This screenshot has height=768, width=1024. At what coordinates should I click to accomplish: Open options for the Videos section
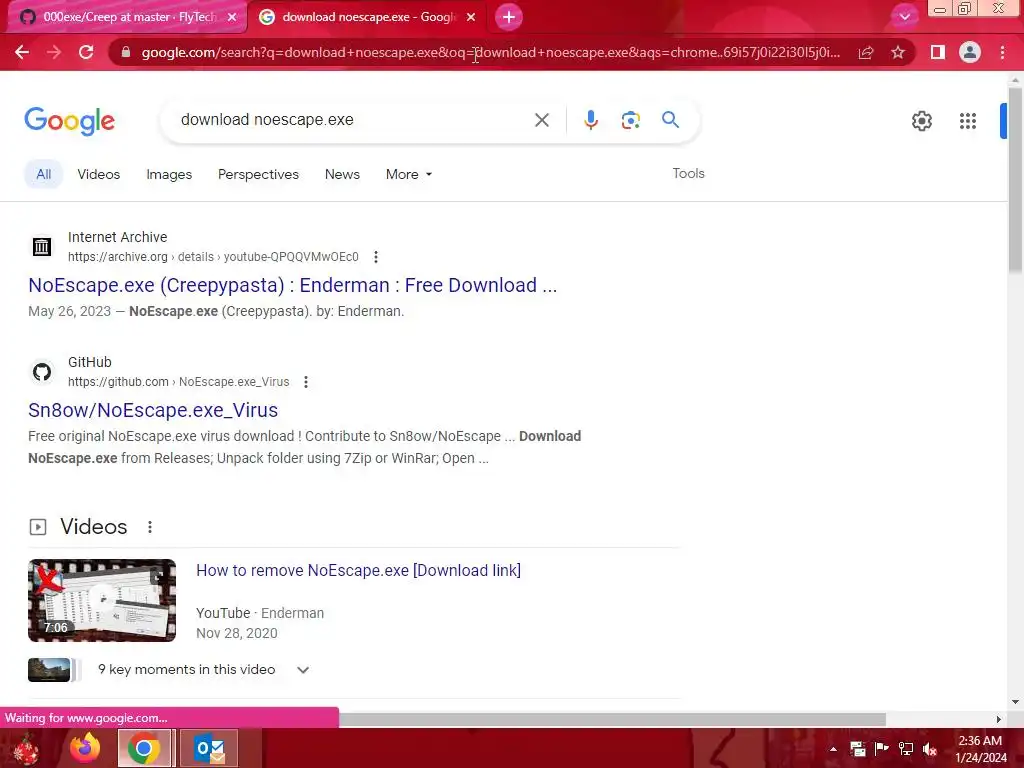click(150, 527)
